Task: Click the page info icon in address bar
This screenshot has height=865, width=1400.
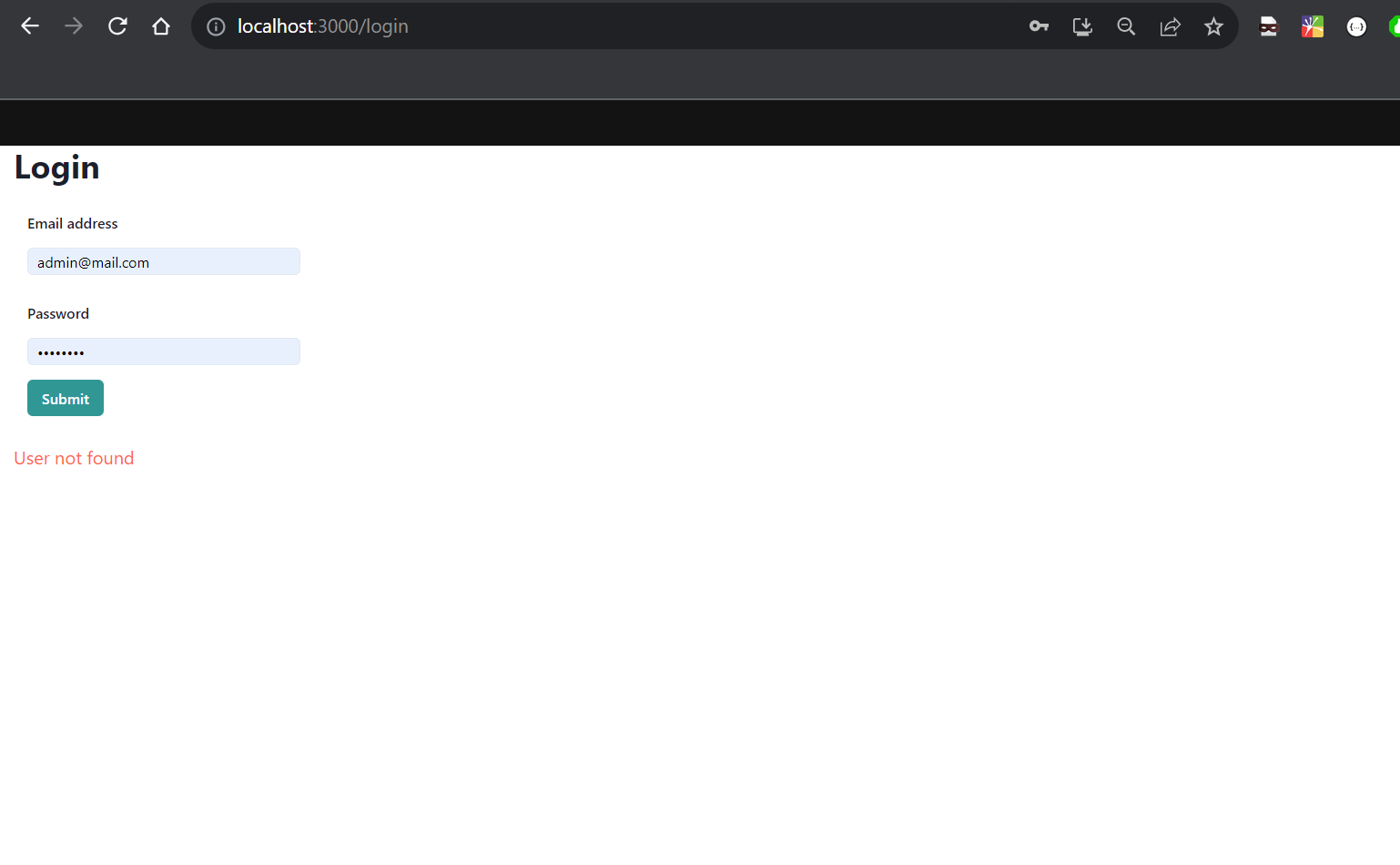Action: (215, 26)
